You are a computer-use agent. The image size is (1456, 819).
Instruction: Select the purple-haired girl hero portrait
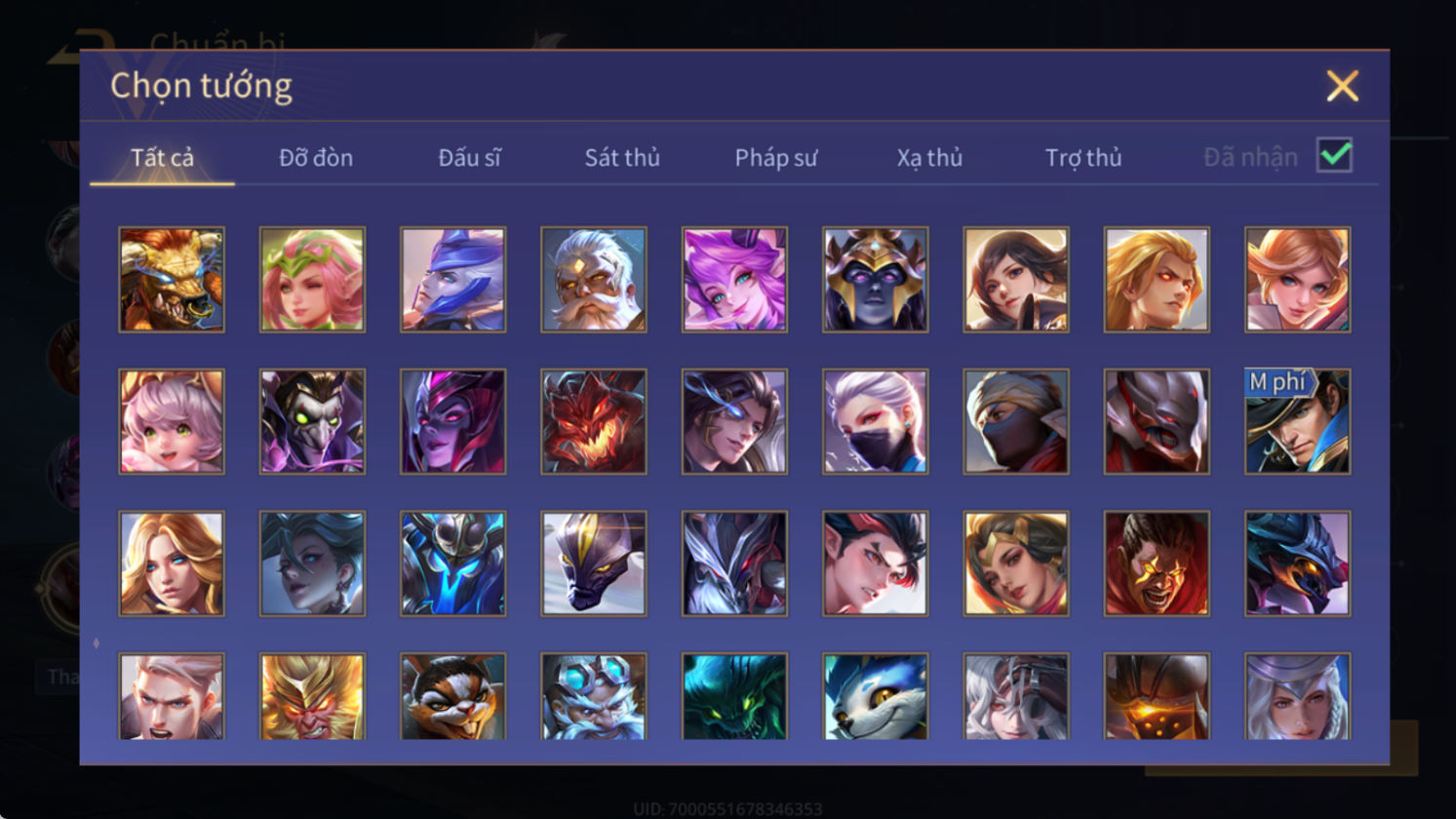734,280
